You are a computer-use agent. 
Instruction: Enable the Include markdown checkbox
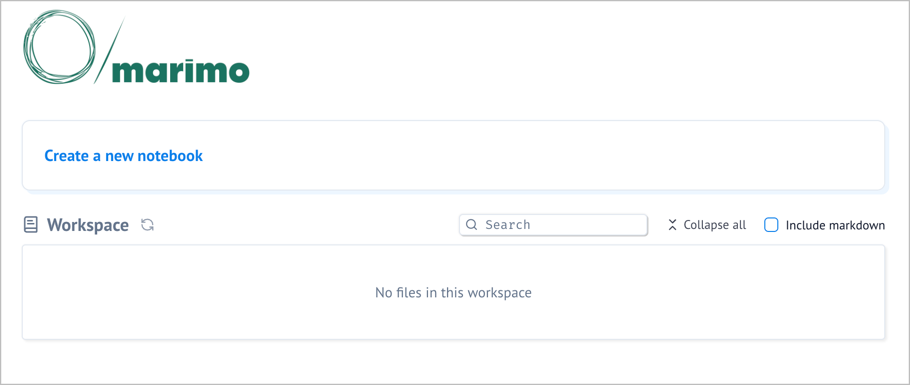pos(771,225)
